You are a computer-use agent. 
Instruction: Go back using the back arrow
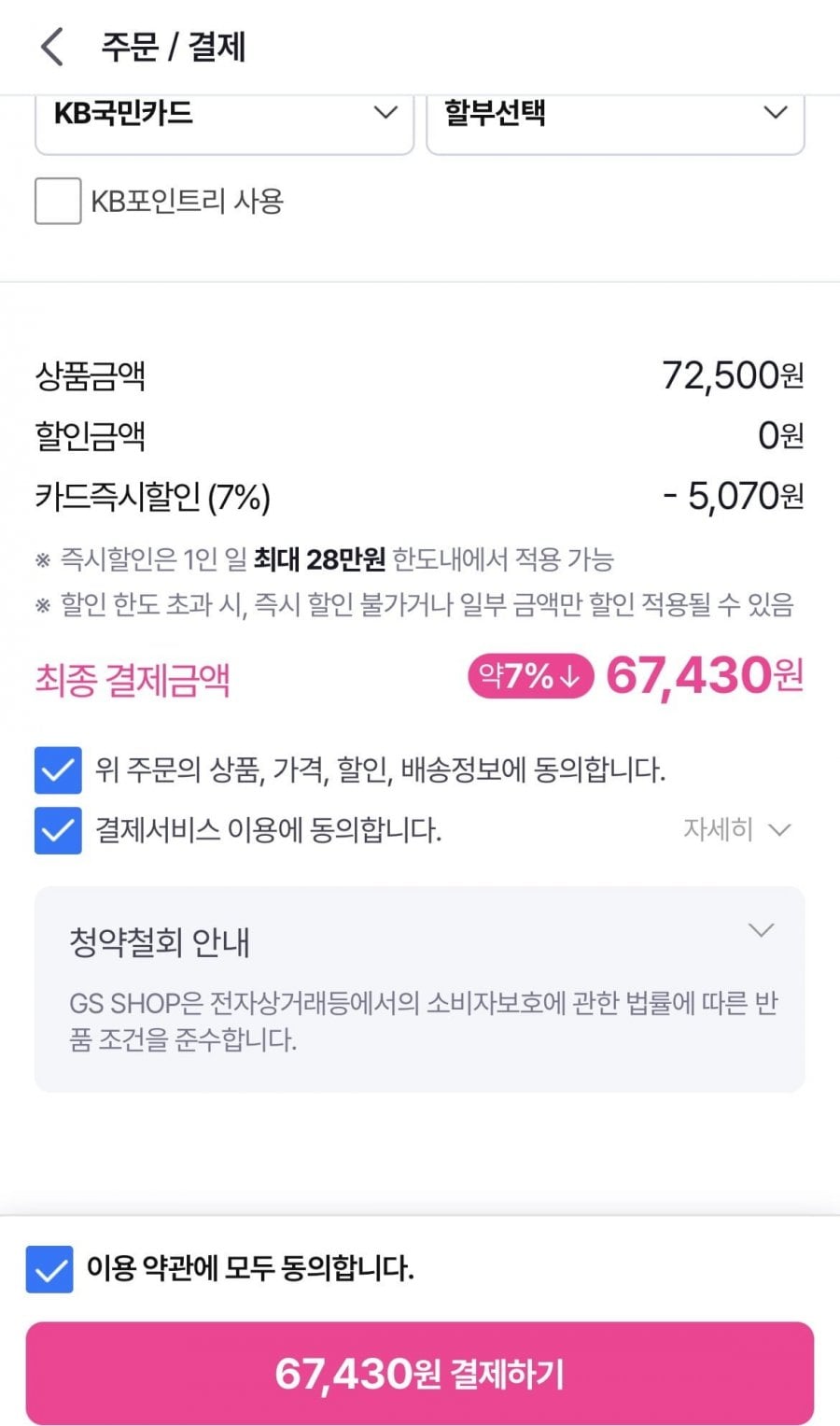click(x=52, y=47)
